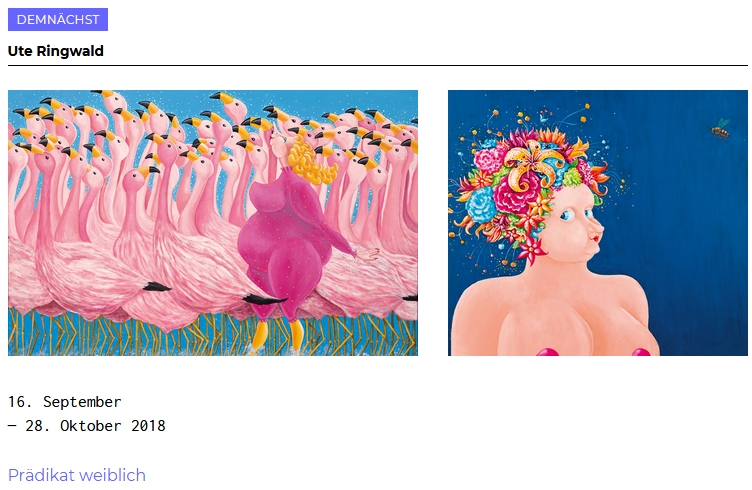The height and width of the screenshot is (490, 752).
Task: Open the Prädikat weiblich link
Action: click(77, 475)
